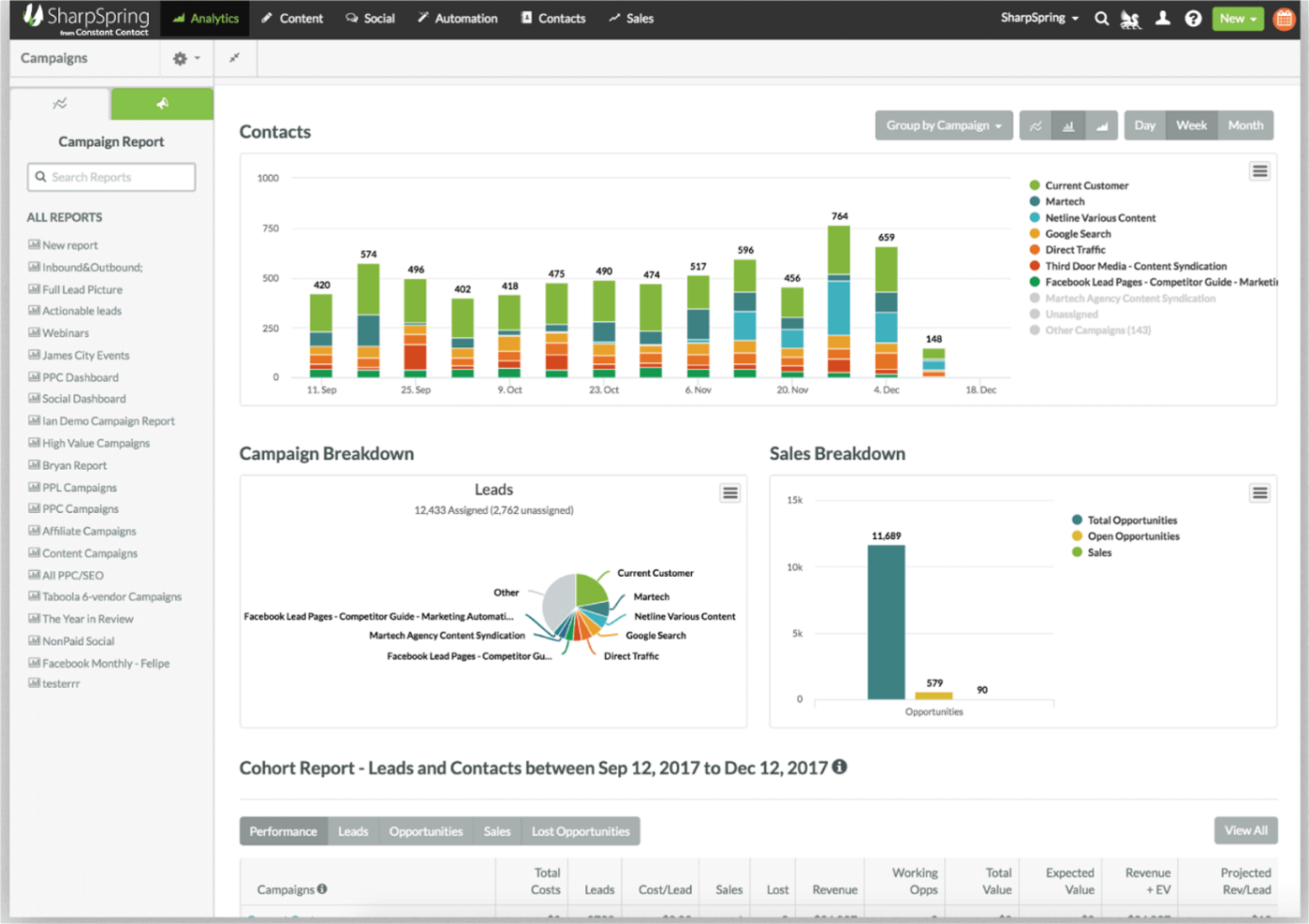Switch Contacts chart to line view

(1035, 125)
